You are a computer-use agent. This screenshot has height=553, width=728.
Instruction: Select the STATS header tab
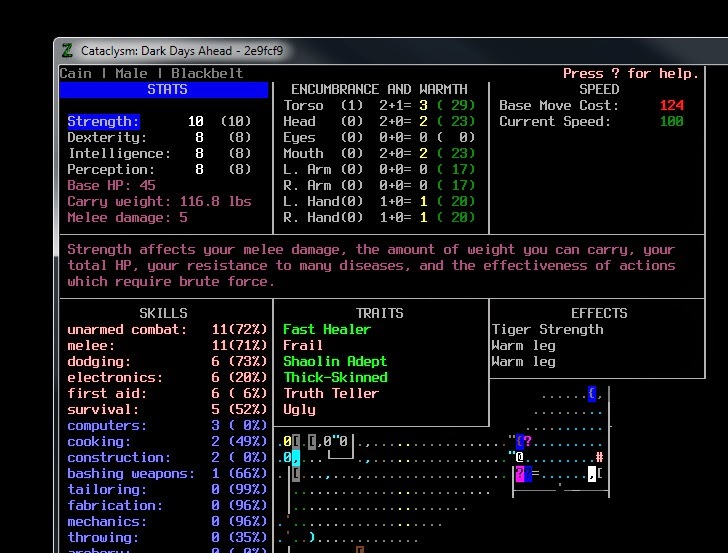click(x=164, y=90)
